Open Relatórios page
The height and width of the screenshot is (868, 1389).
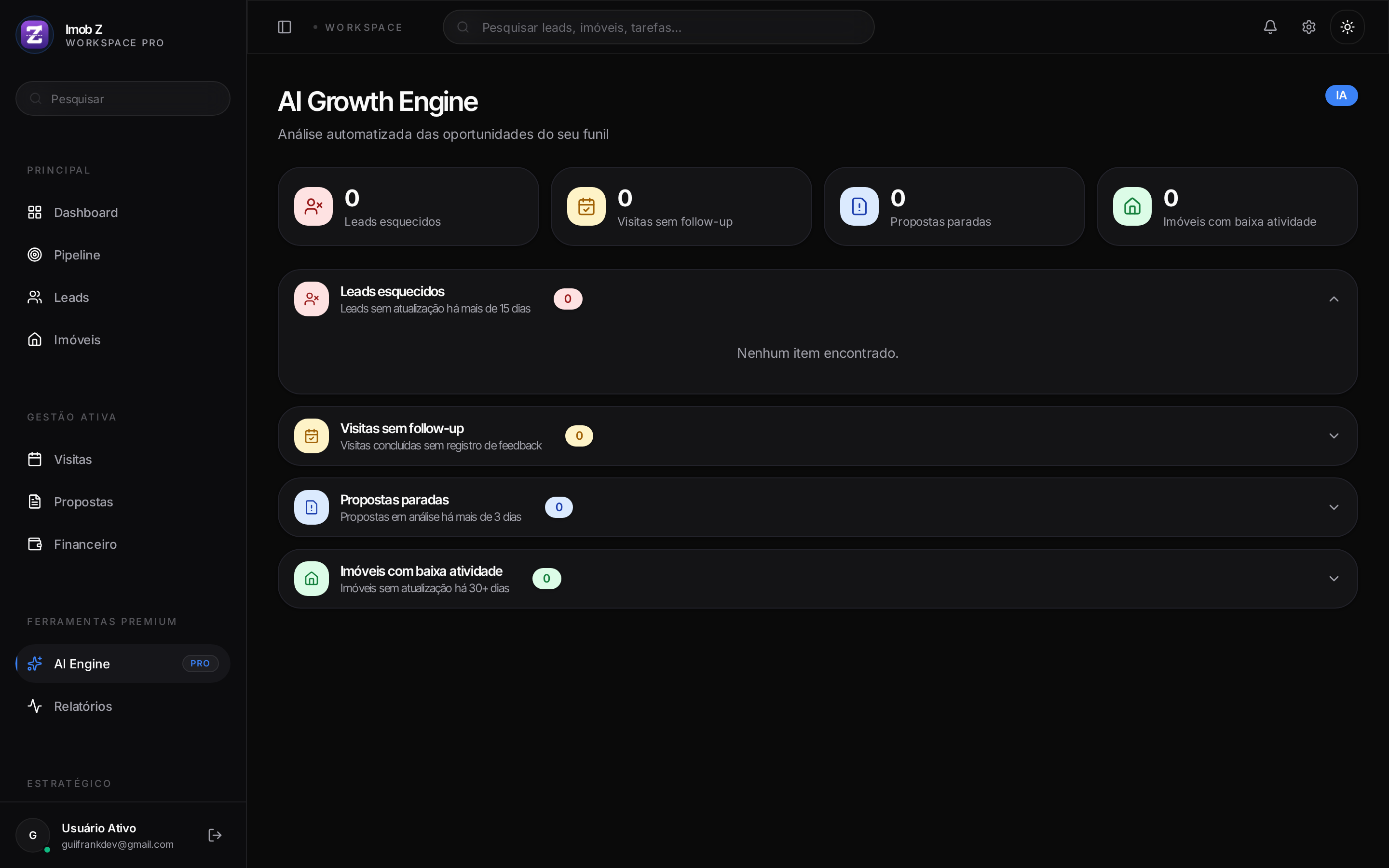(123, 706)
